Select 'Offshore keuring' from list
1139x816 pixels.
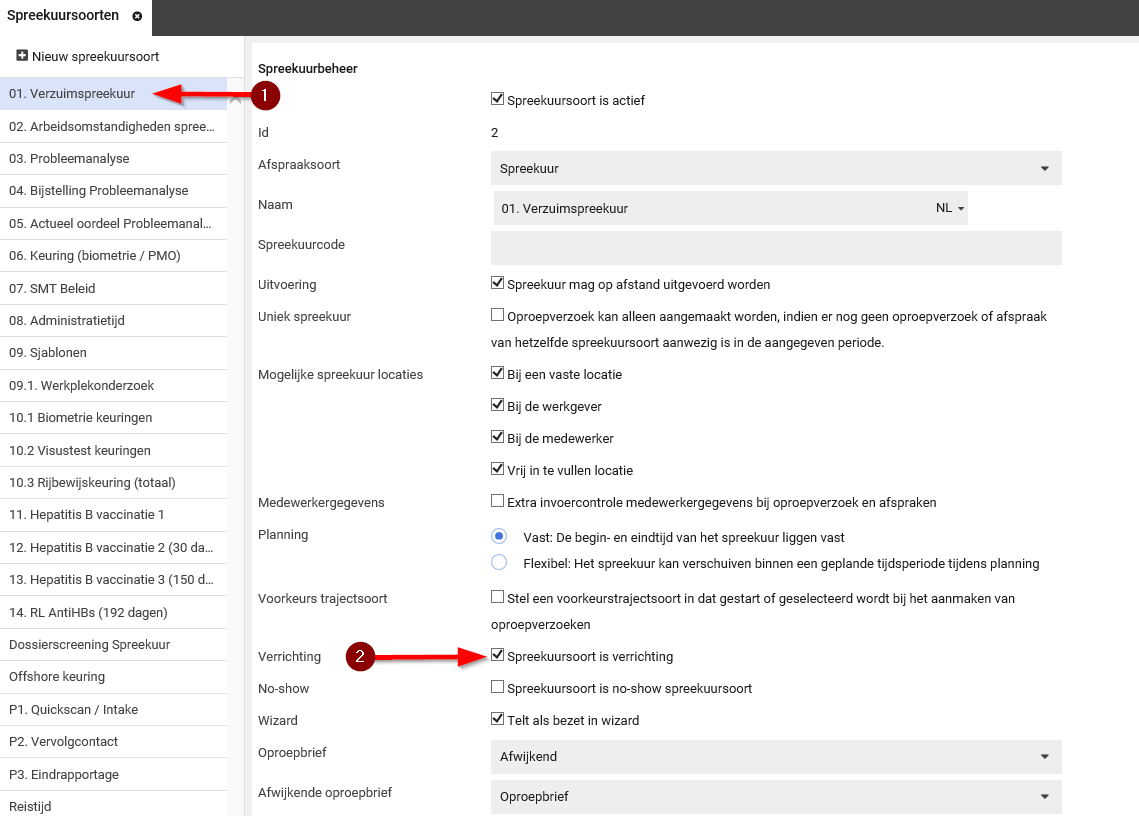pos(57,677)
